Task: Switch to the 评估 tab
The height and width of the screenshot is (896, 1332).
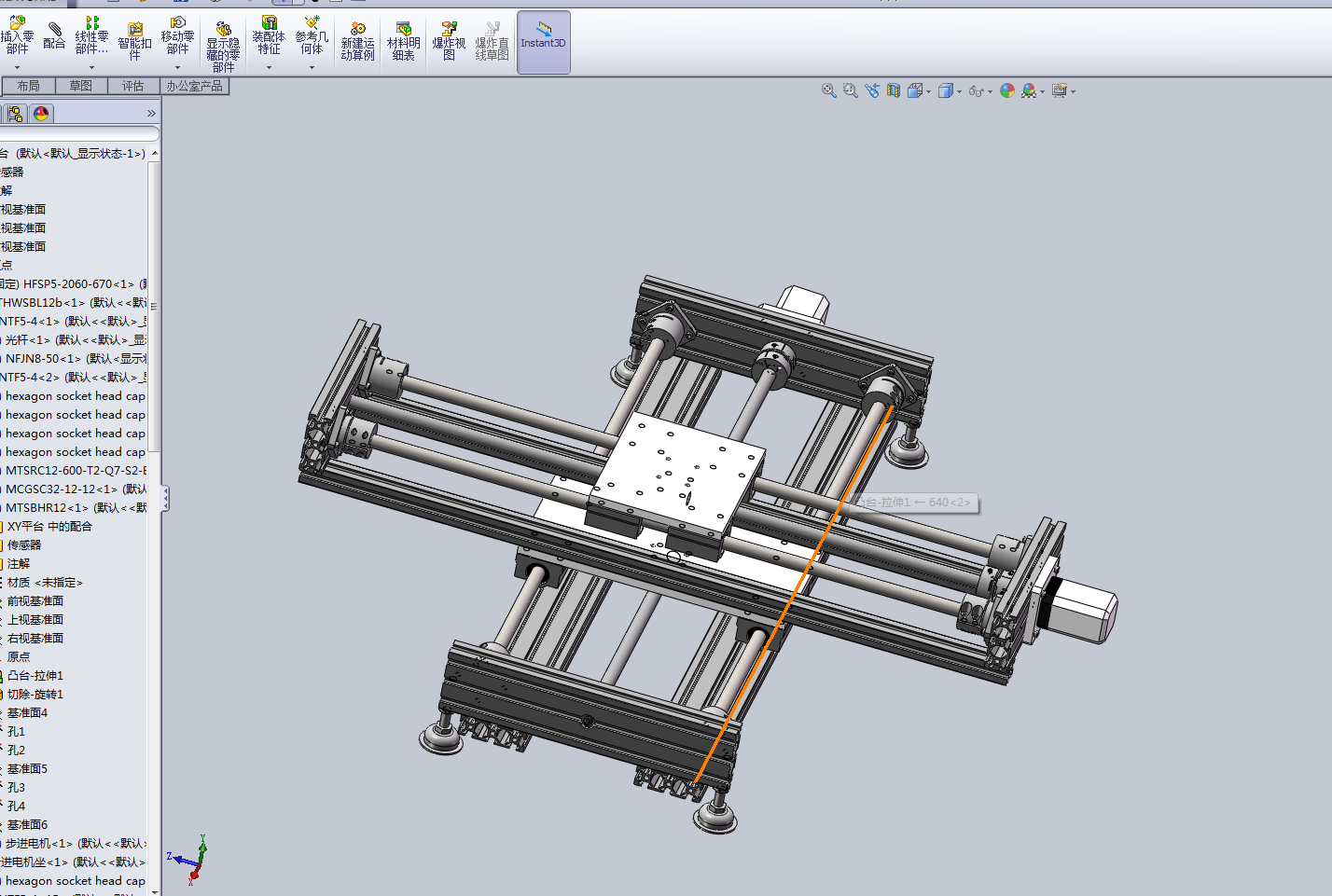Action: tap(133, 86)
